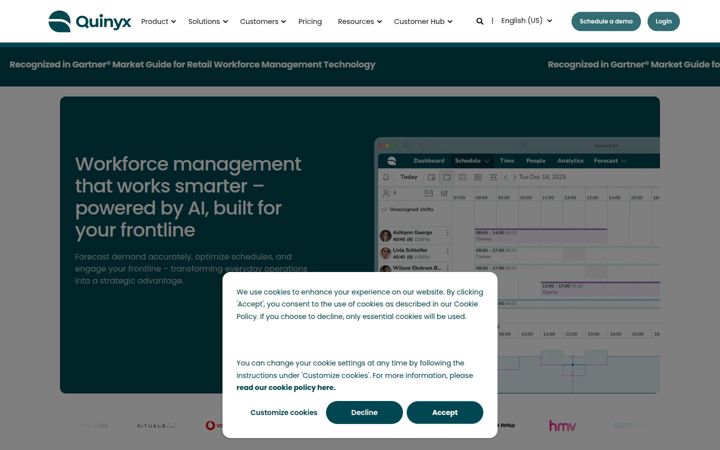Click the Gartner Market Guide banner text
This screenshot has height=450, width=720.
[192, 65]
